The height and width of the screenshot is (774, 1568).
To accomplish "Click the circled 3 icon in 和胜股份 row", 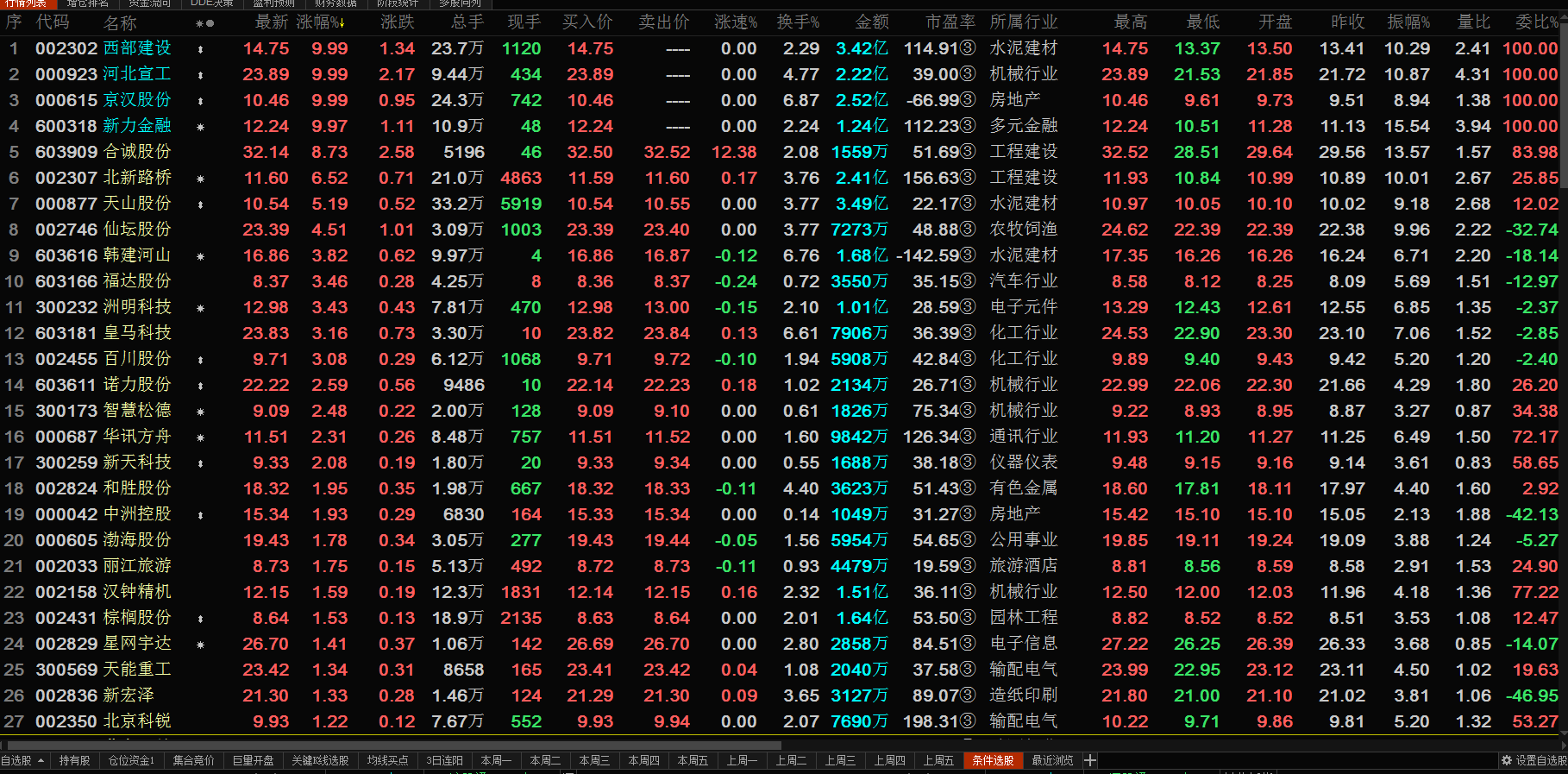I will [x=968, y=489].
